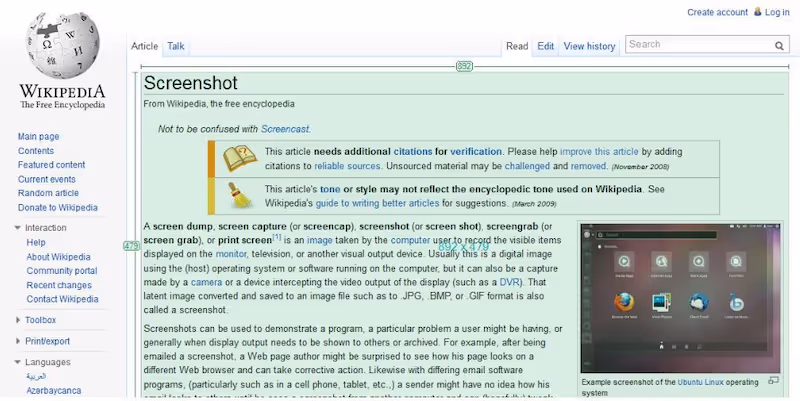Click the improve this article link
Screen dimensions: 800x401
[x=599, y=152]
